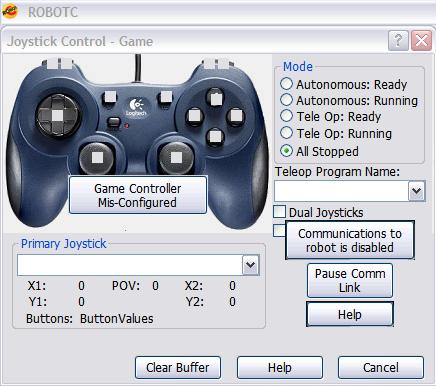Click the X2 value readout
Screen dimensions: 436x386
[x=232, y=286]
